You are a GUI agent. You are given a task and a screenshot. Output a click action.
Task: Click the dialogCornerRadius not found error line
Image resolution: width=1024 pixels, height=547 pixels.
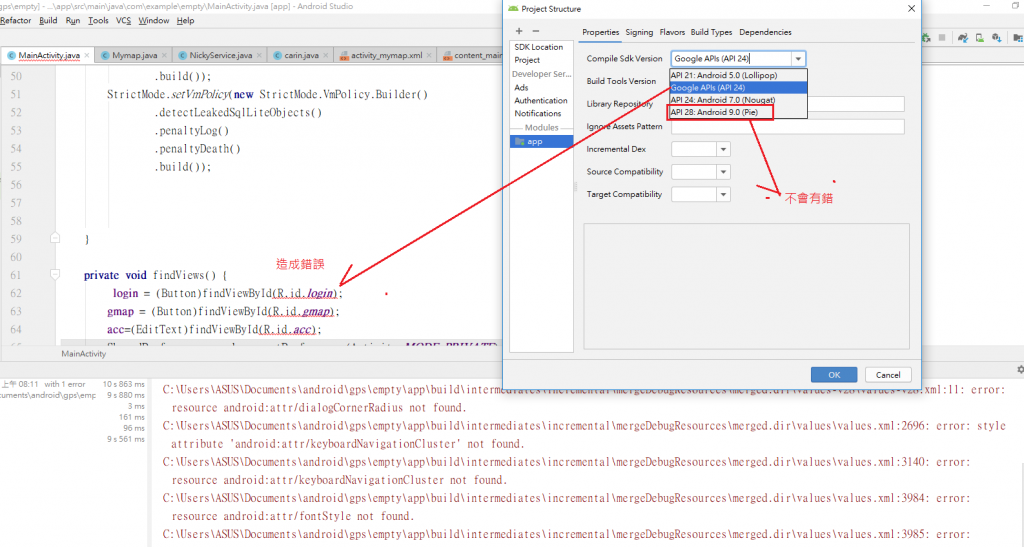click(319, 408)
